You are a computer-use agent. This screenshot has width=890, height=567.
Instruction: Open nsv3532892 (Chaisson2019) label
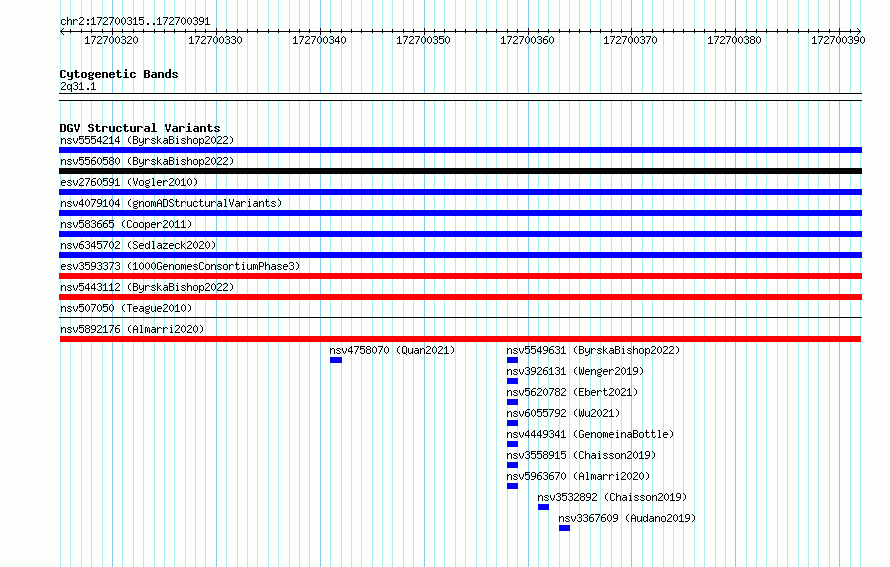(x=612, y=497)
